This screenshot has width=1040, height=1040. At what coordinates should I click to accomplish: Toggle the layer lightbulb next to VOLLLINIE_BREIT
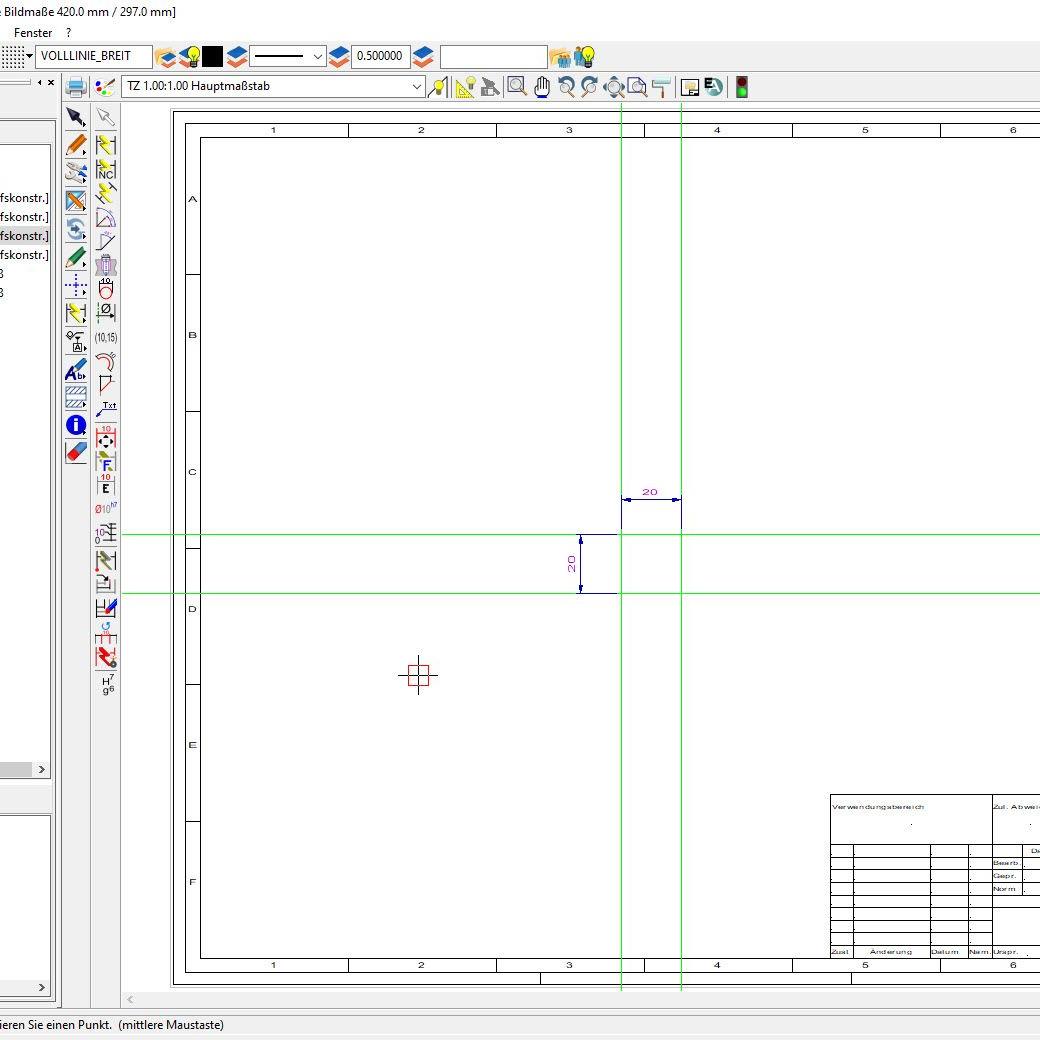189,56
